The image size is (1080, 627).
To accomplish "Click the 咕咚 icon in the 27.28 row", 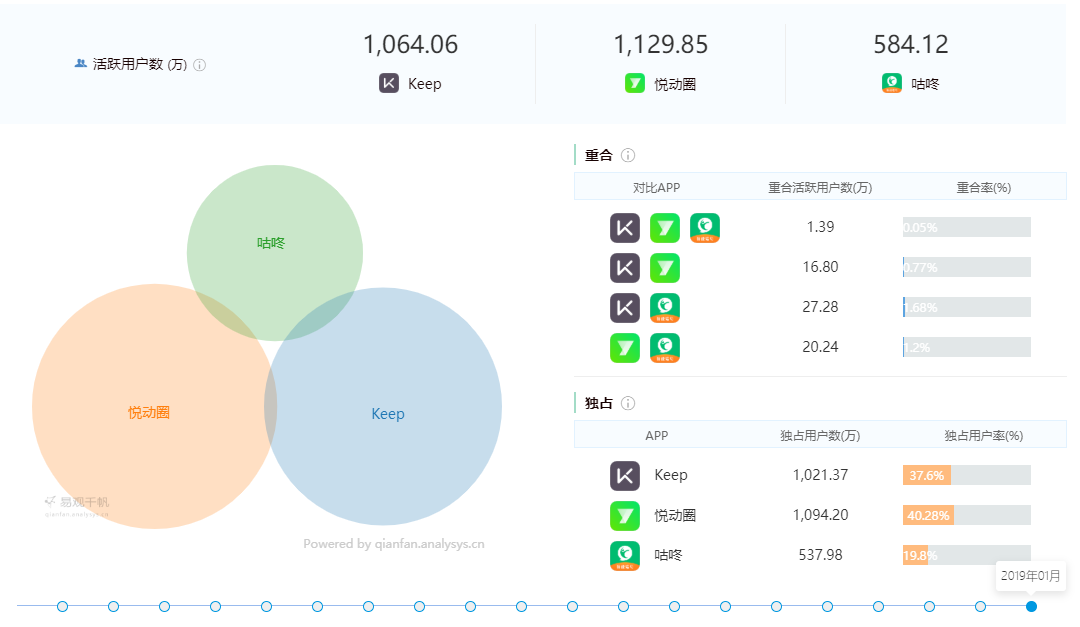I will [x=665, y=308].
